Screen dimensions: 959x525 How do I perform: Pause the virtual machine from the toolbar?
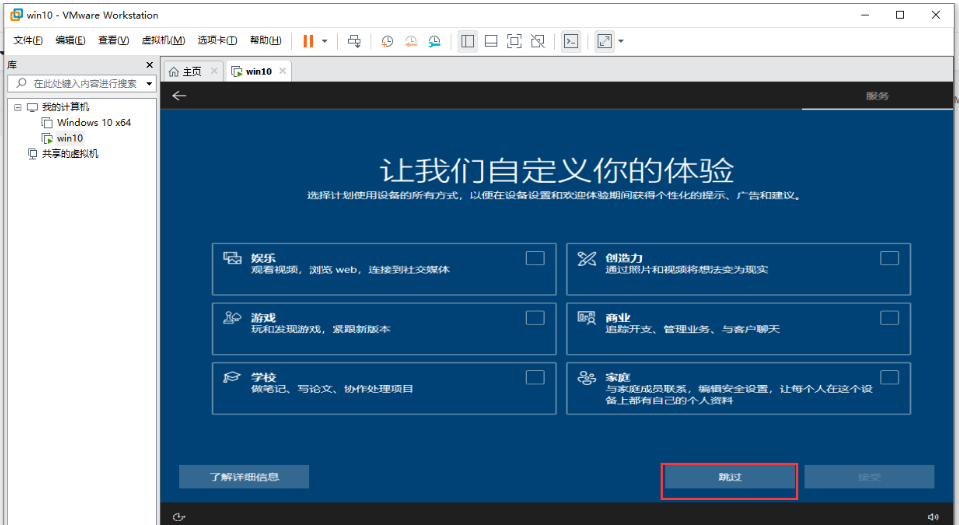pos(308,41)
